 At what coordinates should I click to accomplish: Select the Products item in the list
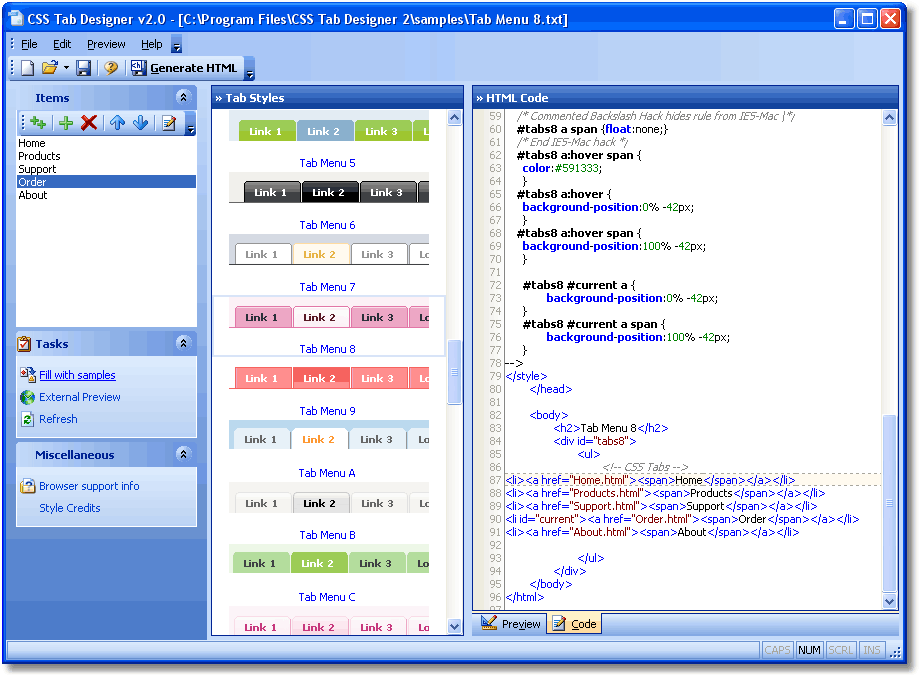(x=39, y=156)
